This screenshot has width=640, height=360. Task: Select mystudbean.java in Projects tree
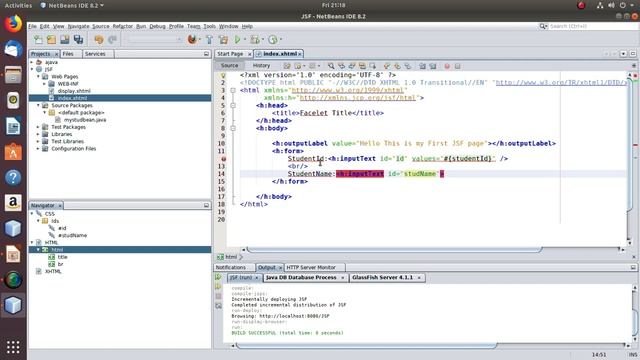pos(85,120)
